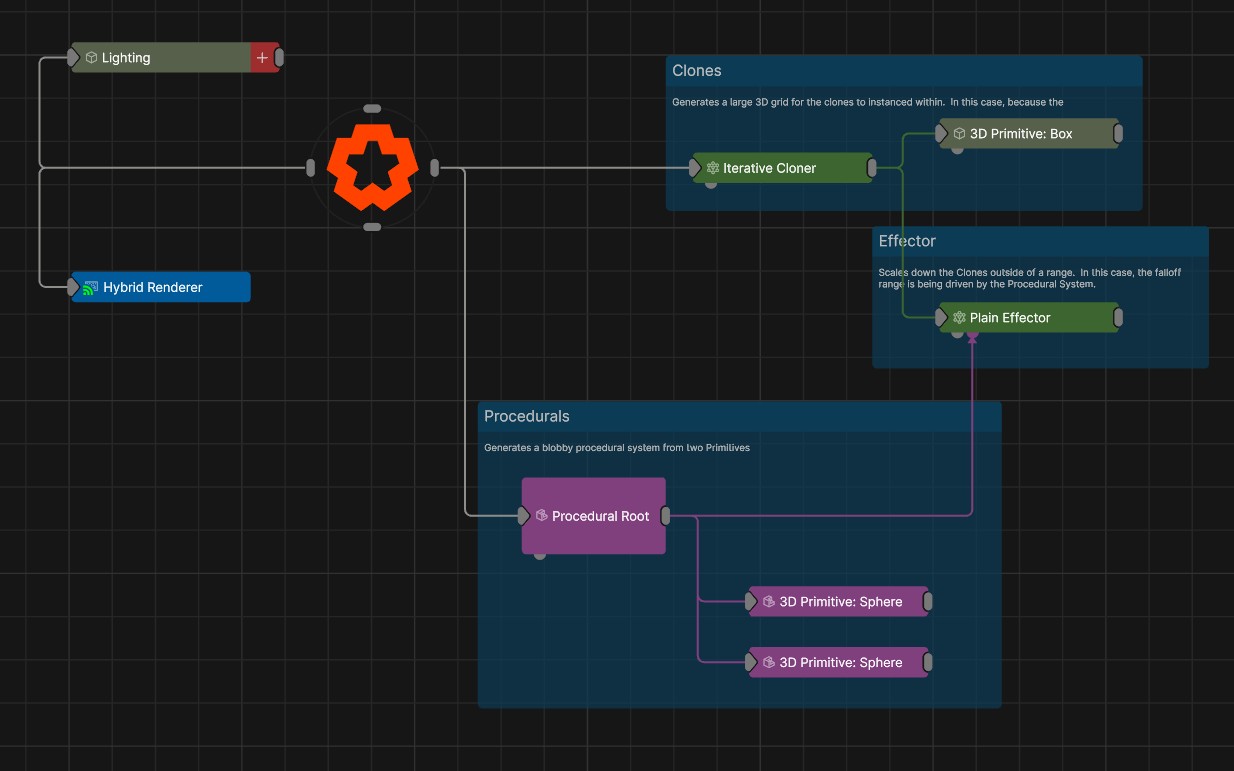Viewport: 1234px width, 771px height.
Task: Click the root node's right output port
Action: point(434,168)
